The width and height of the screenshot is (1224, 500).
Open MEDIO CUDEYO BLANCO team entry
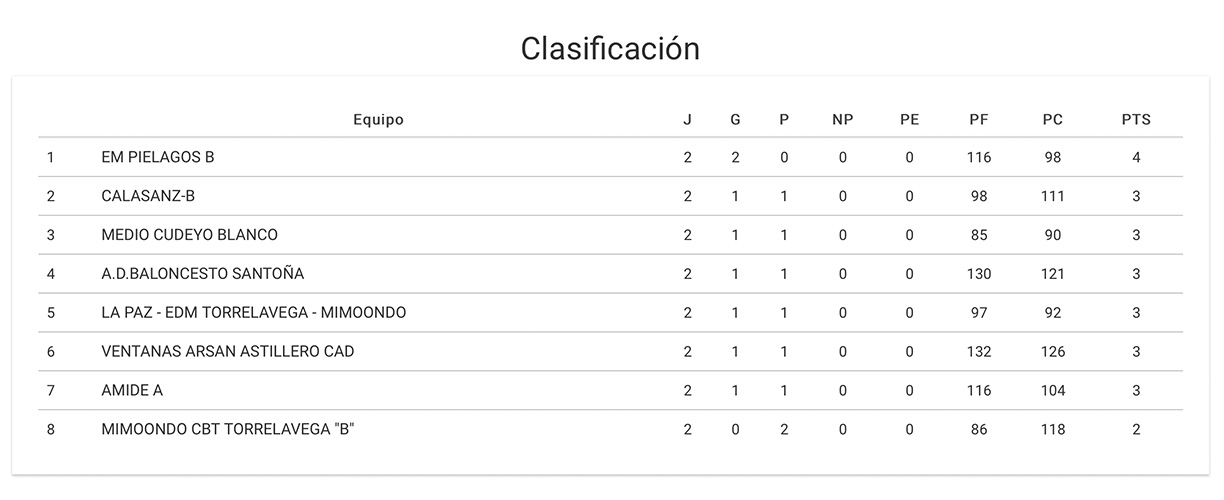[x=190, y=235]
